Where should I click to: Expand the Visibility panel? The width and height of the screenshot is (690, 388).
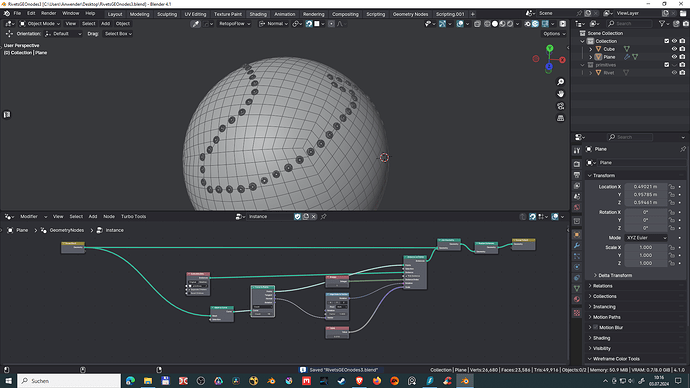click(602, 348)
